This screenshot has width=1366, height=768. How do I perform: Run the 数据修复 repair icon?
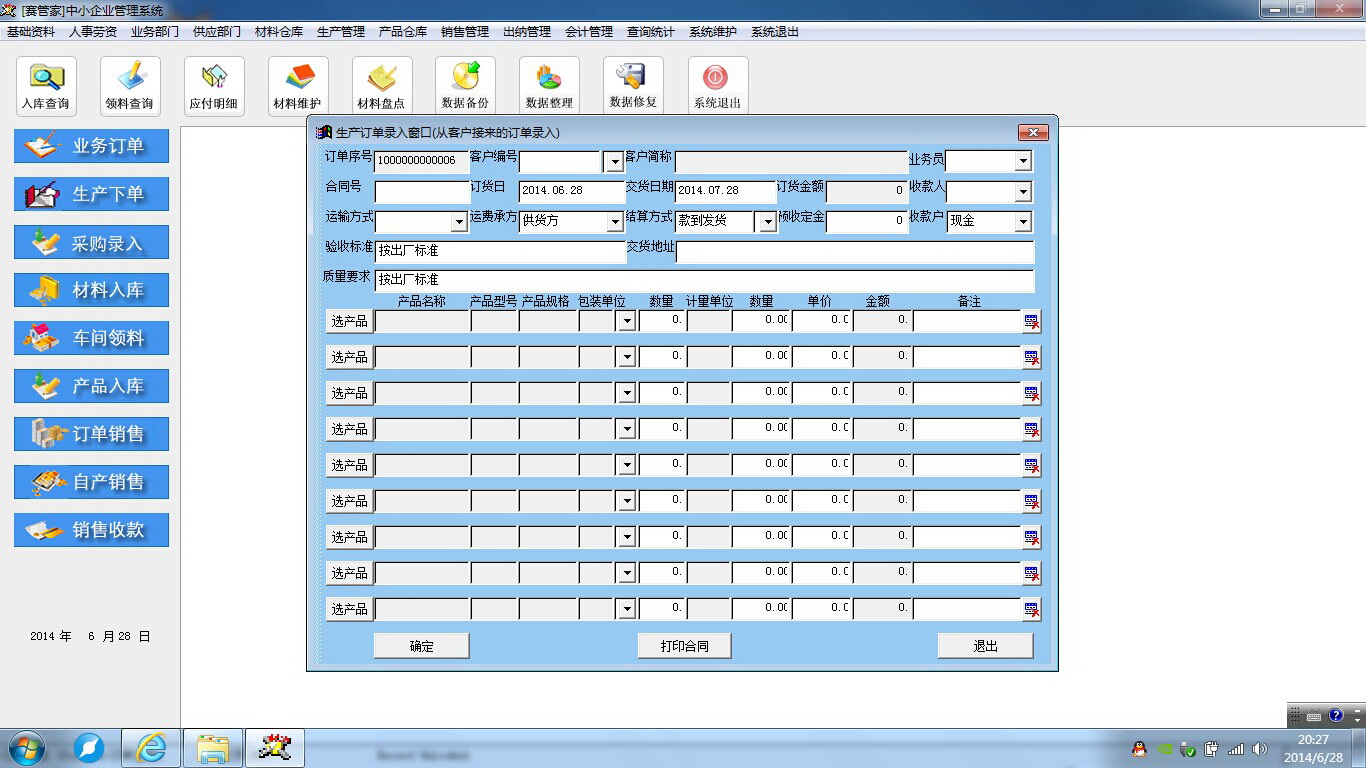click(x=633, y=86)
